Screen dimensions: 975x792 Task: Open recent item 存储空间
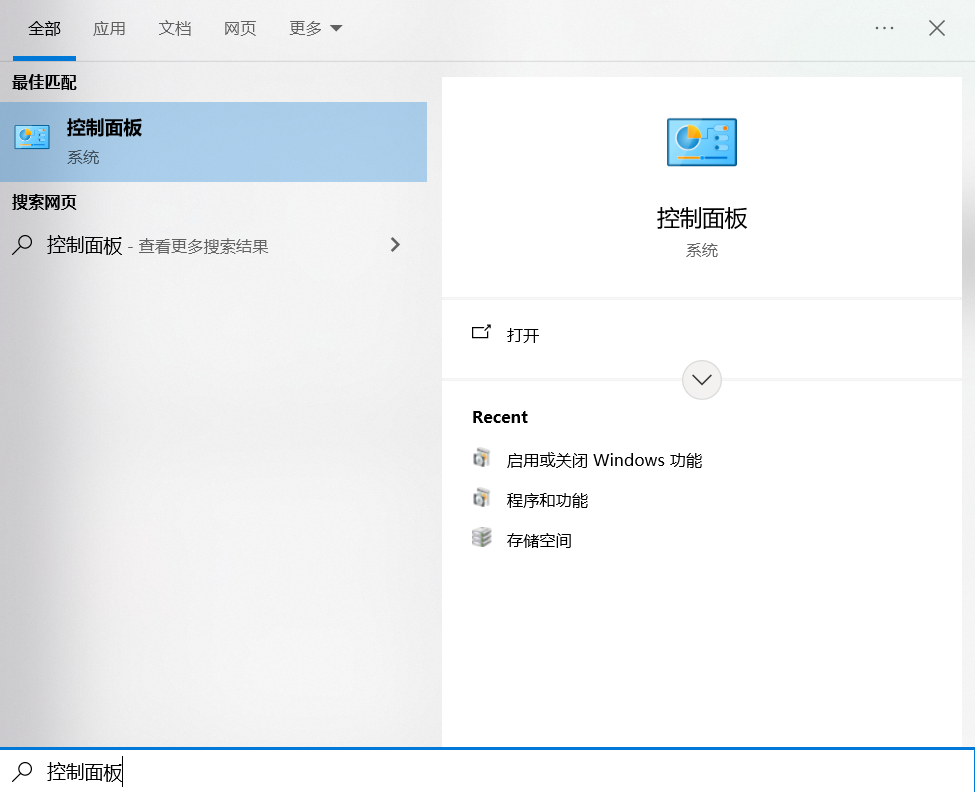539,540
